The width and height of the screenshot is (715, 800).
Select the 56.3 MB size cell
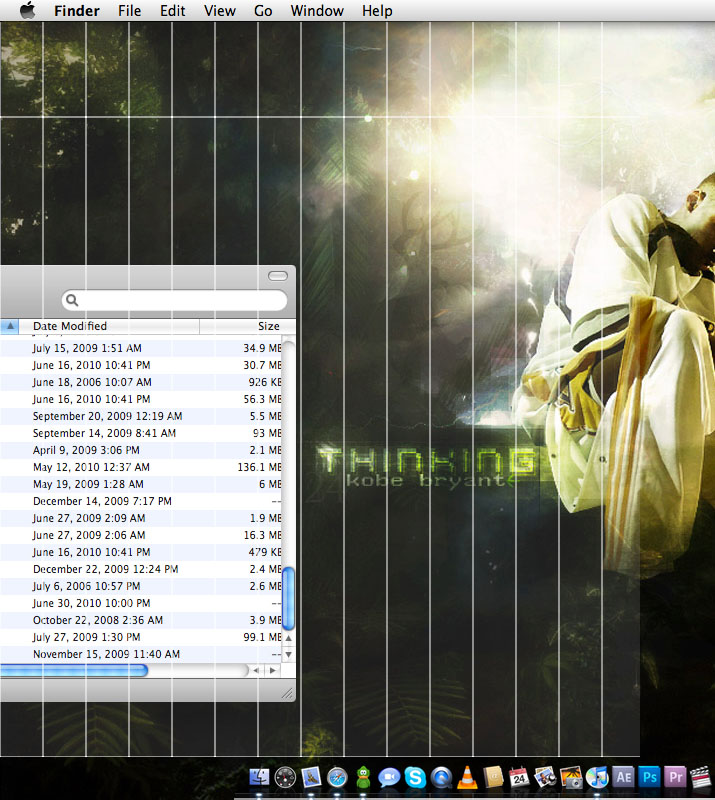coord(262,399)
